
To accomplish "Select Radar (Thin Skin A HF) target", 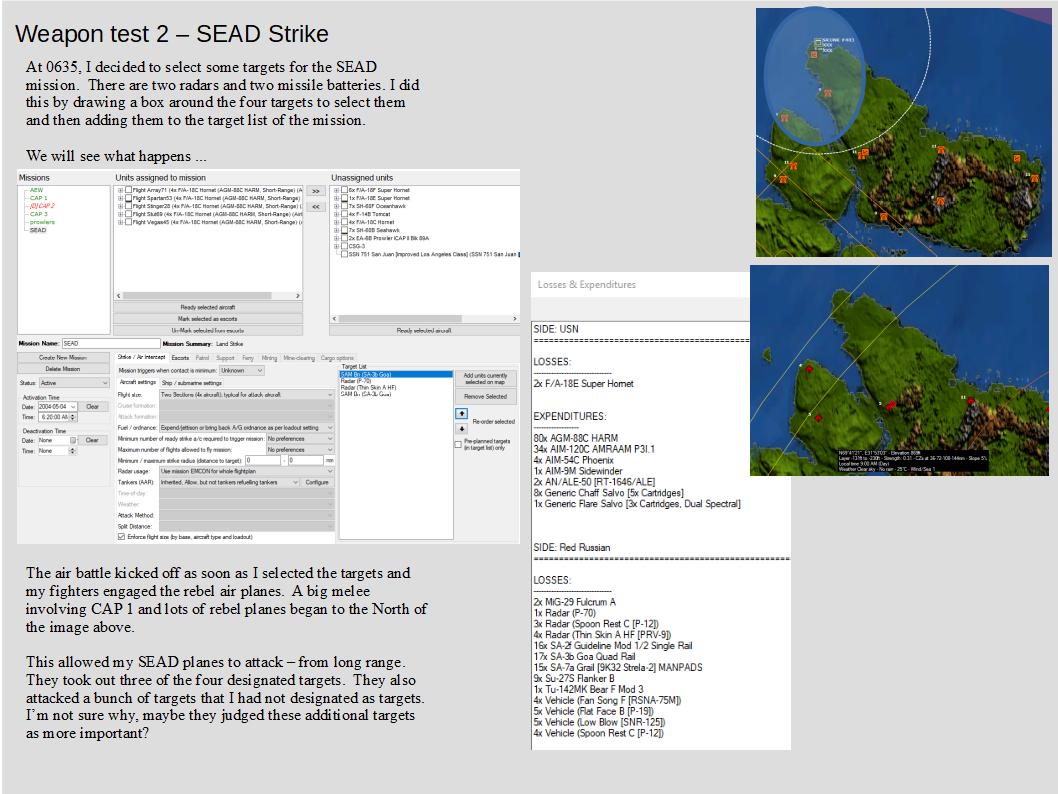I will coord(368,388).
